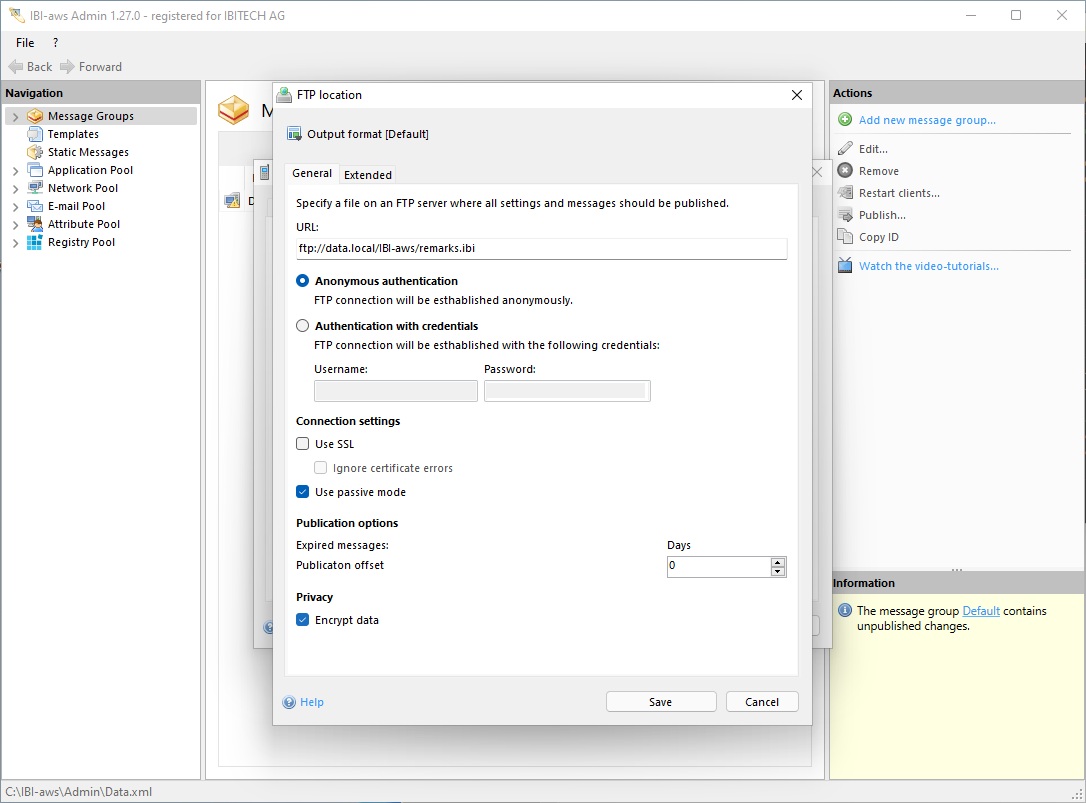Expand the E-mail Pool tree node
The height and width of the screenshot is (803, 1086).
tap(15, 207)
